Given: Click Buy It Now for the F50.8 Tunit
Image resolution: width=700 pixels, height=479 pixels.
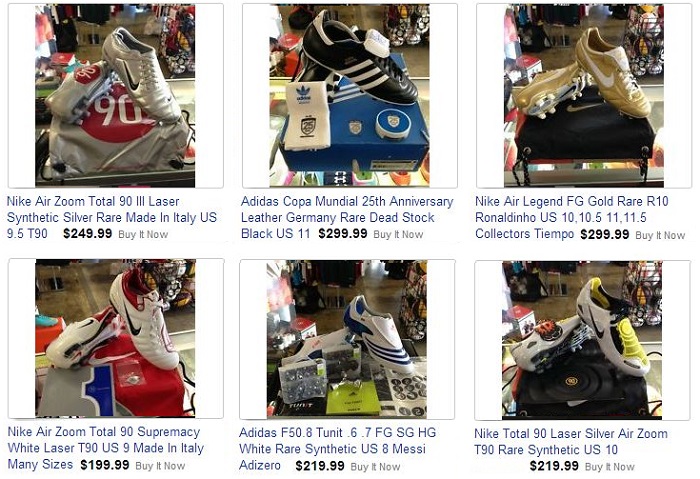Looking at the screenshot, I should (375, 467).
